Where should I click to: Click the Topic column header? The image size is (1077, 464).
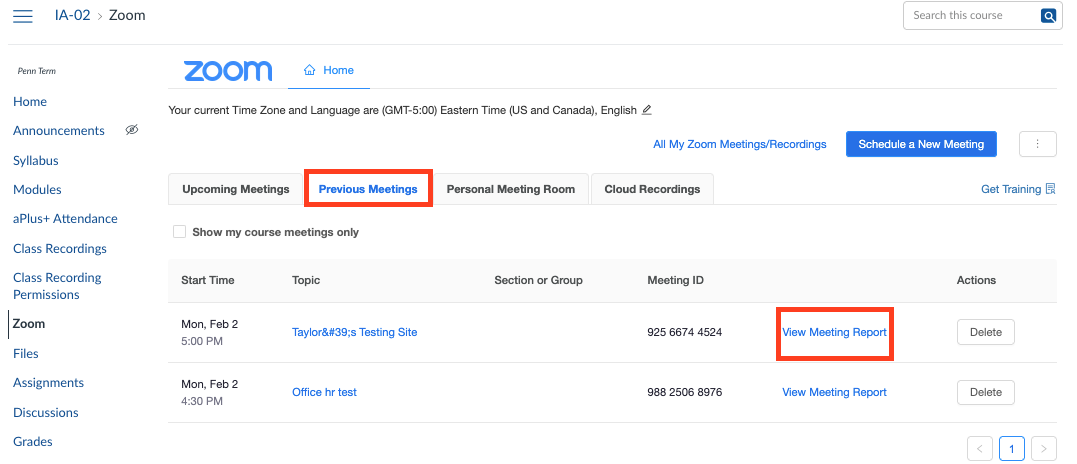pos(306,280)
